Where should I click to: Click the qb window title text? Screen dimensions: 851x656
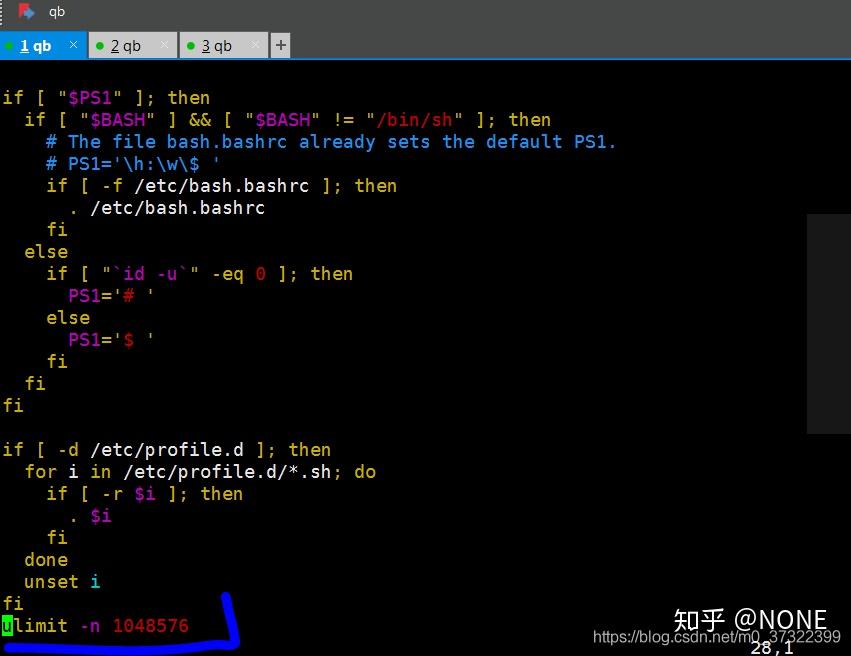pyautogui.click(x=56, y=11)
